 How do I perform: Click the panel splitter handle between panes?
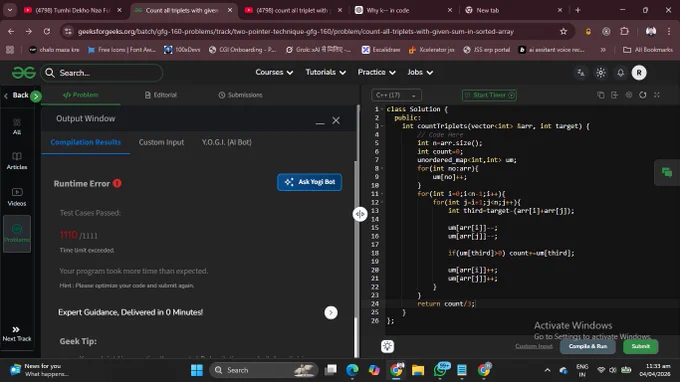coord(360,214)
